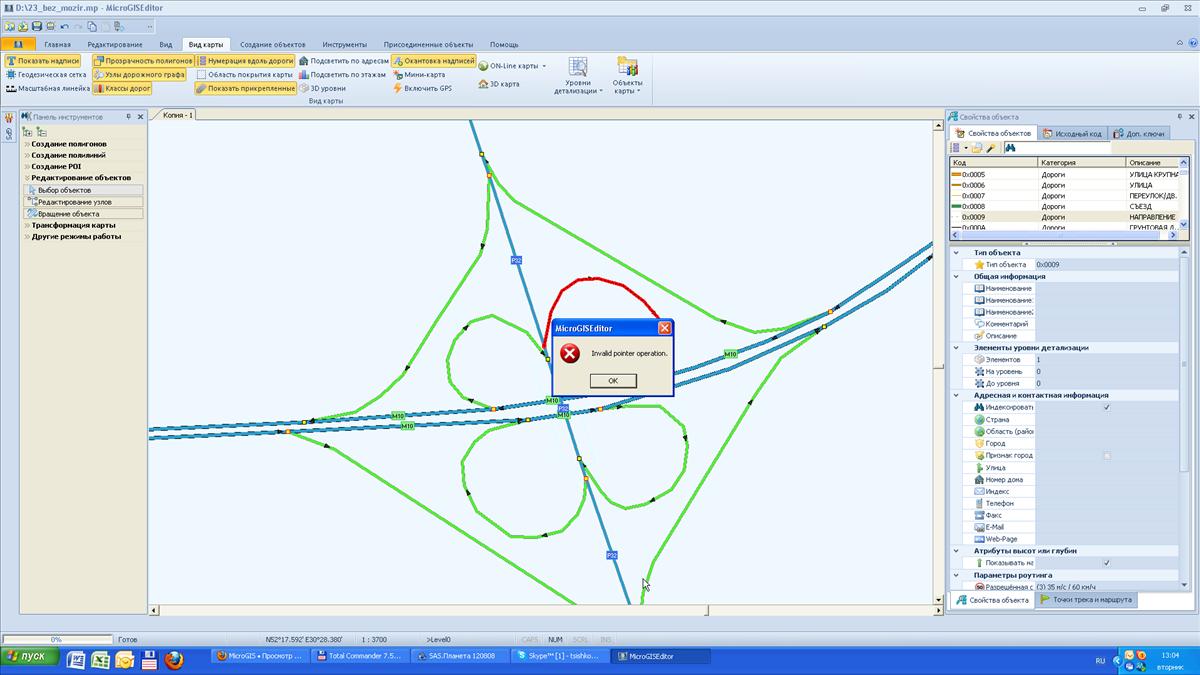The image size is (1200, 675).
Task: Click the binoculars search icon in properties panel
Action: click(x=1011, y=148)
